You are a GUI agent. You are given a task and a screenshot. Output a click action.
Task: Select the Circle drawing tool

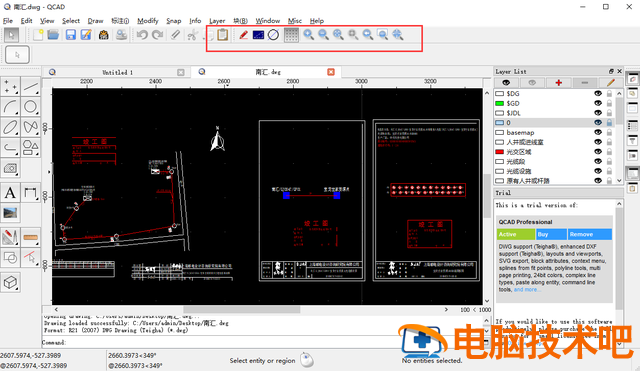[x=30, y=107]
